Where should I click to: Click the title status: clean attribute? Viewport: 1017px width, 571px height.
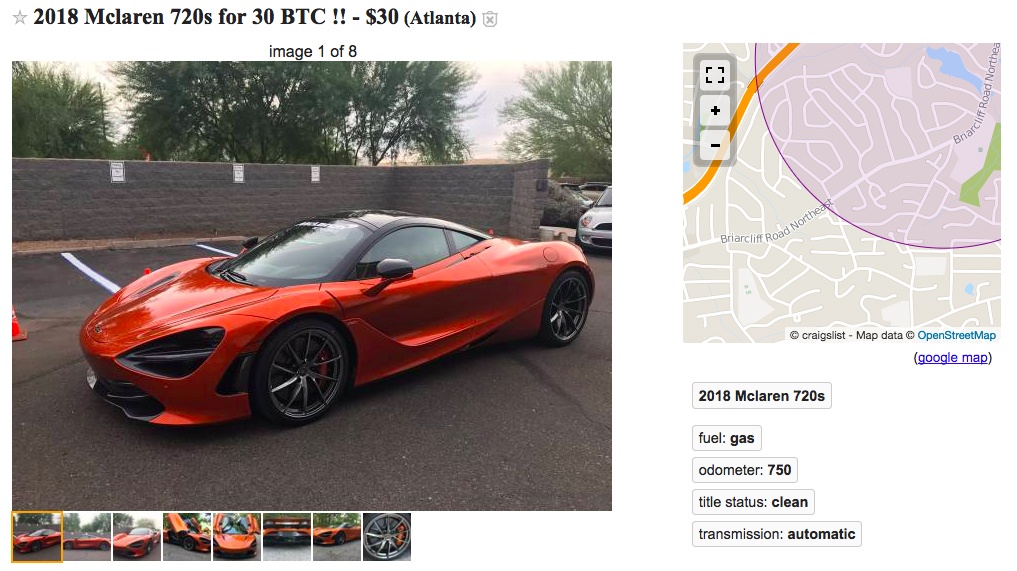[x=753, y=502]
